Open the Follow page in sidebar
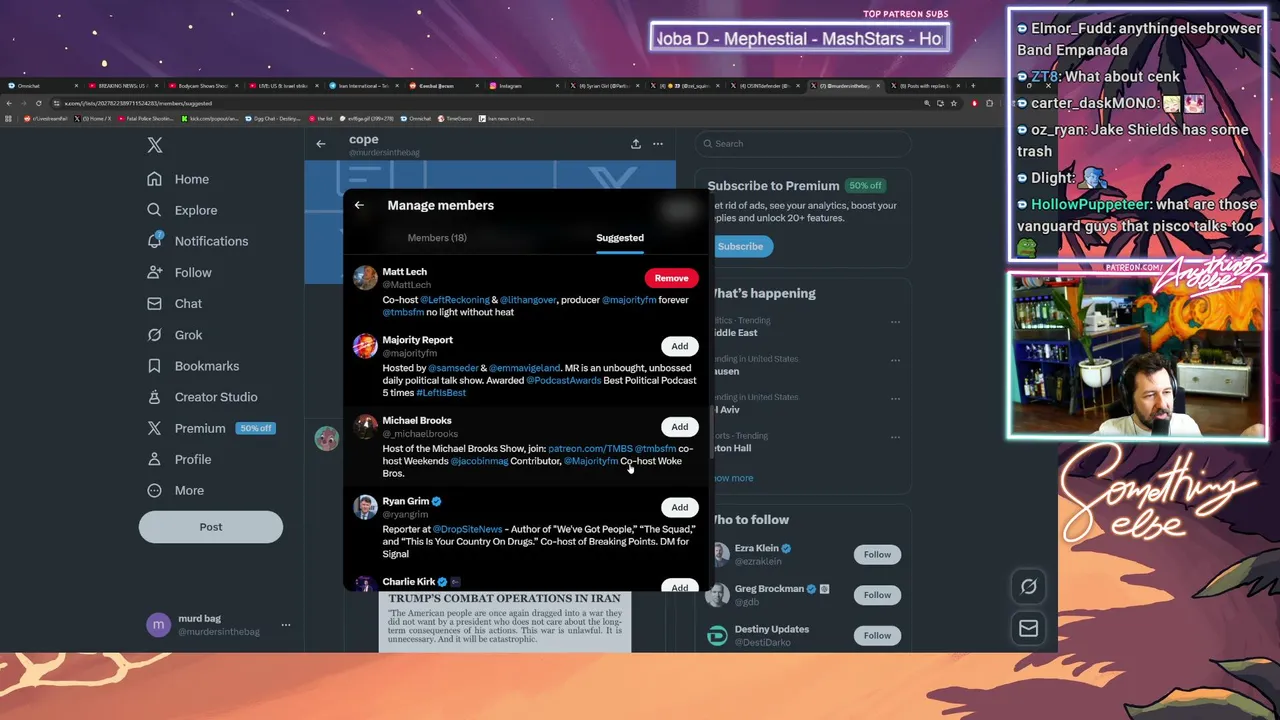Screen dimensions: 1280x720 coord(179,272)
